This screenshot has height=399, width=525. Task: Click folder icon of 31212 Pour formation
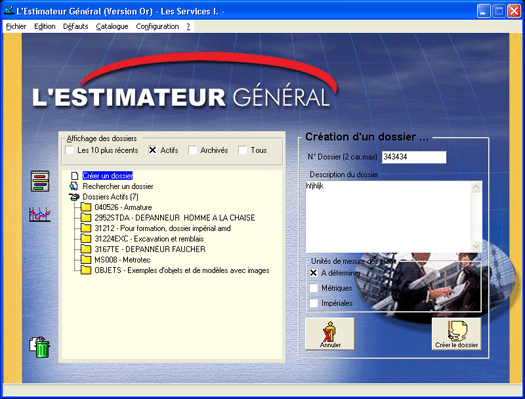(86, 228)
